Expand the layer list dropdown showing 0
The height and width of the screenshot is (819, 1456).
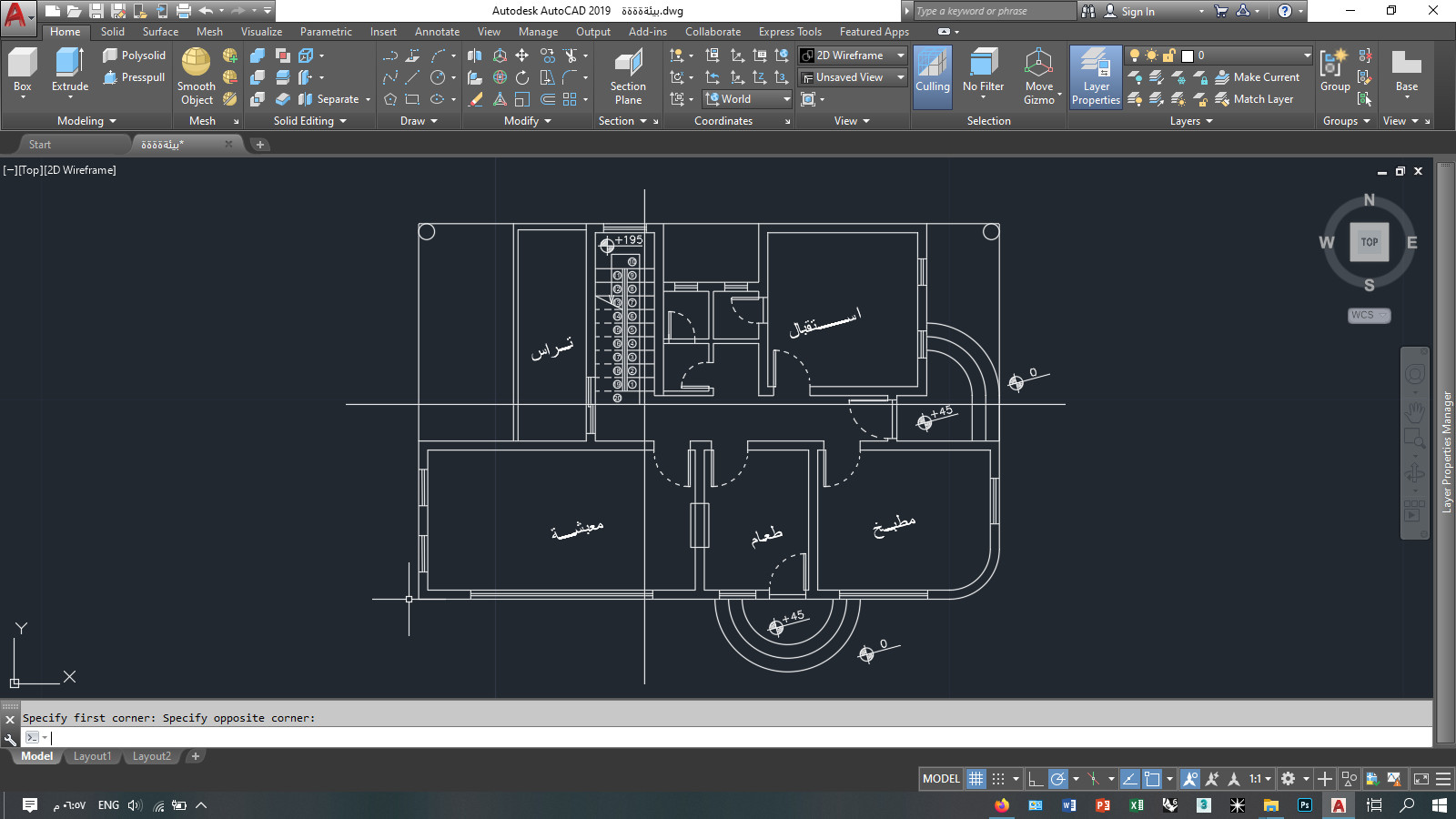click(1307, 56)
